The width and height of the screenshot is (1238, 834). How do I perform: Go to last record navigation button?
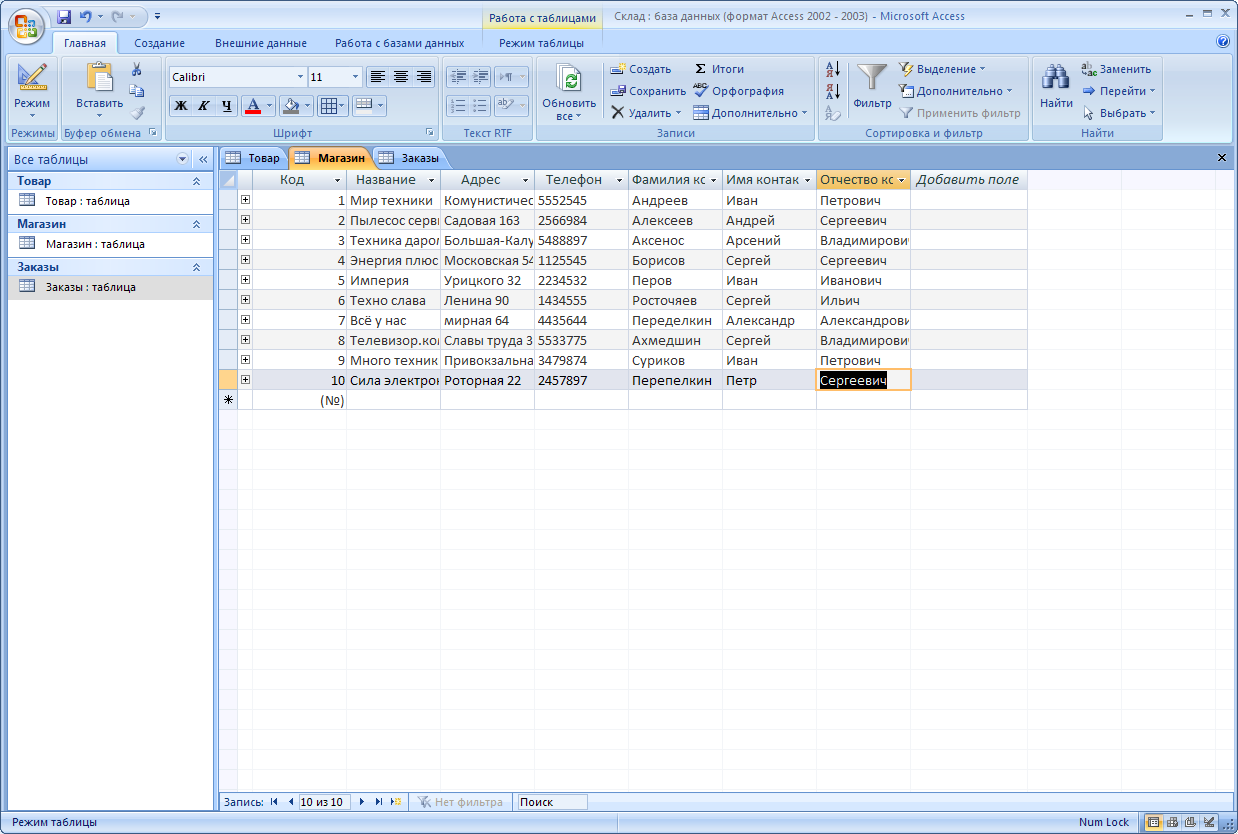[378, 802]
